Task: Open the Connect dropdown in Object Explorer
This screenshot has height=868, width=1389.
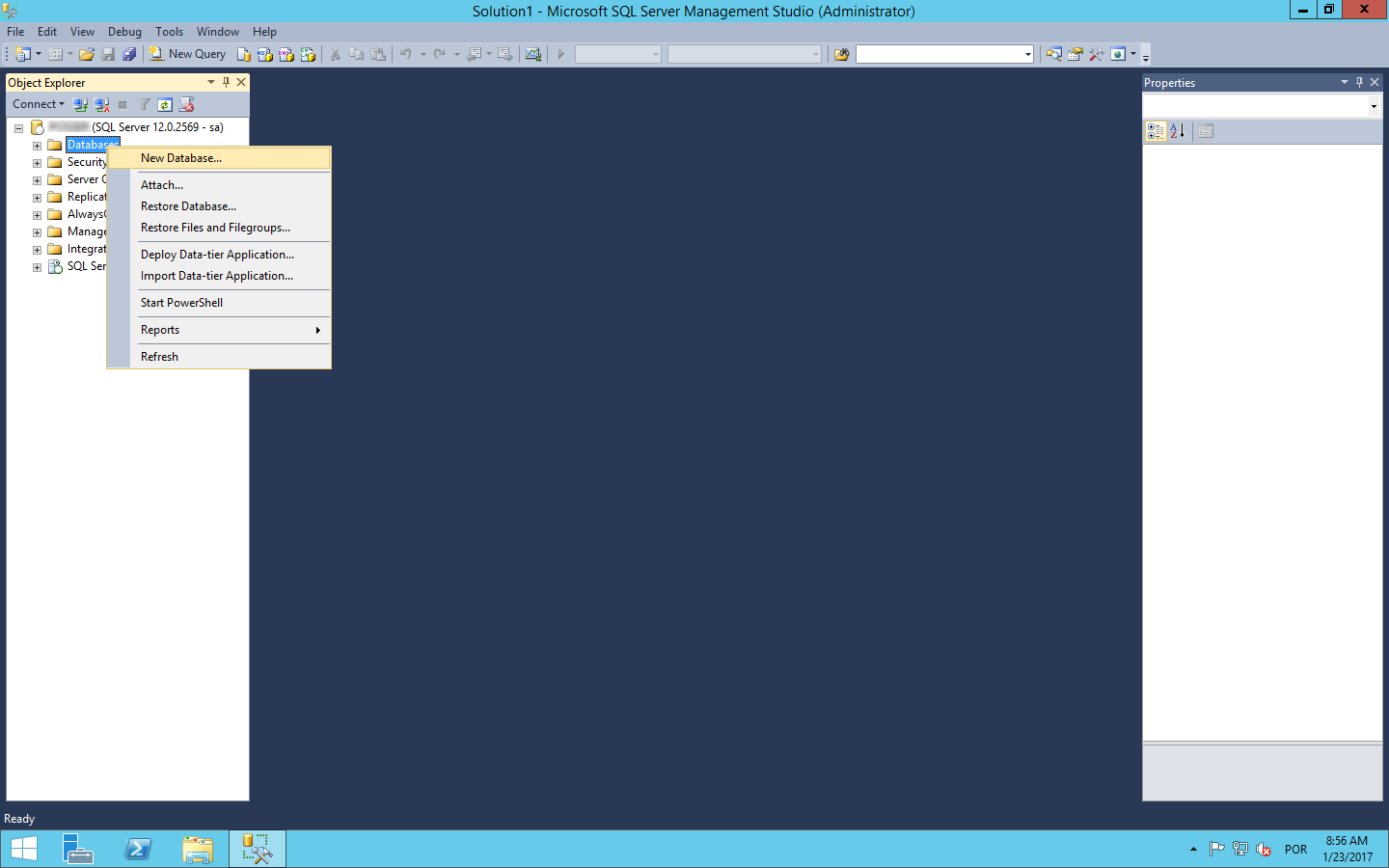Action: point(39,104)
